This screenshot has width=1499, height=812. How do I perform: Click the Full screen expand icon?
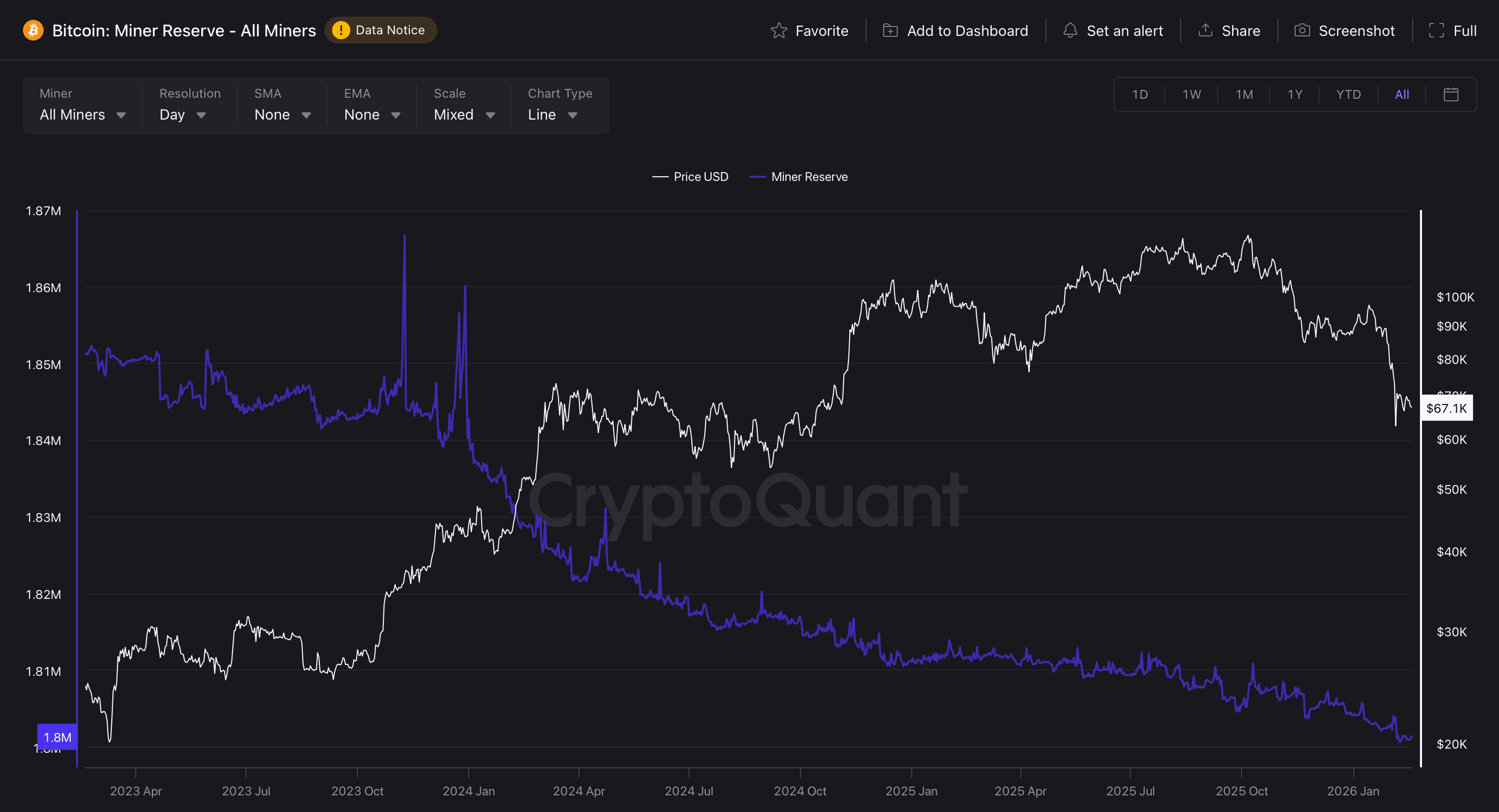click(x=1436, y=31)
